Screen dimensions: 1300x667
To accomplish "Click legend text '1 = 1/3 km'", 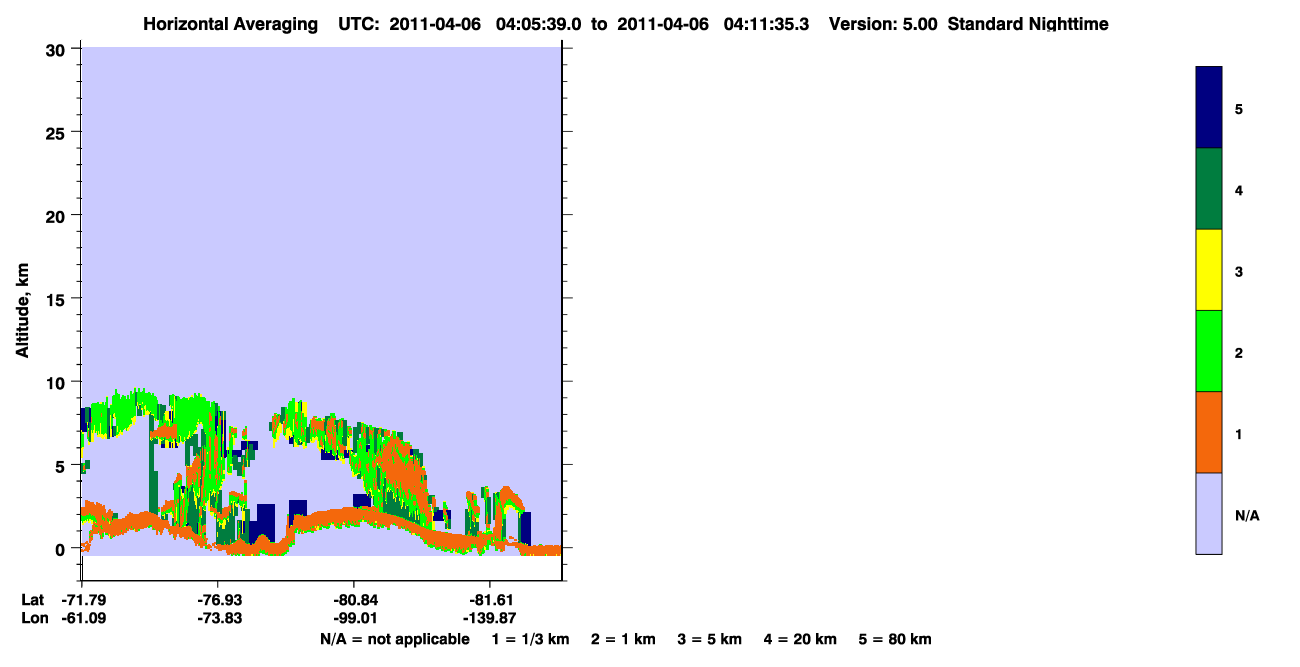I will tap(530, 639).
